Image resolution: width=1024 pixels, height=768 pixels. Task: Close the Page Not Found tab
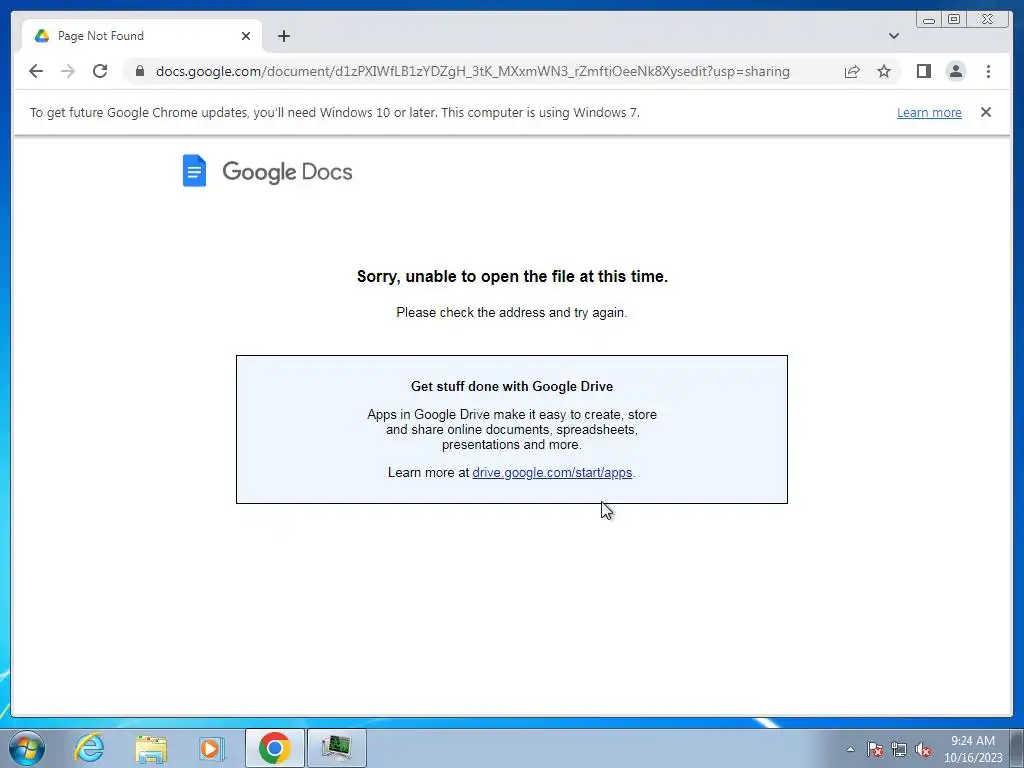click(246, 36)
